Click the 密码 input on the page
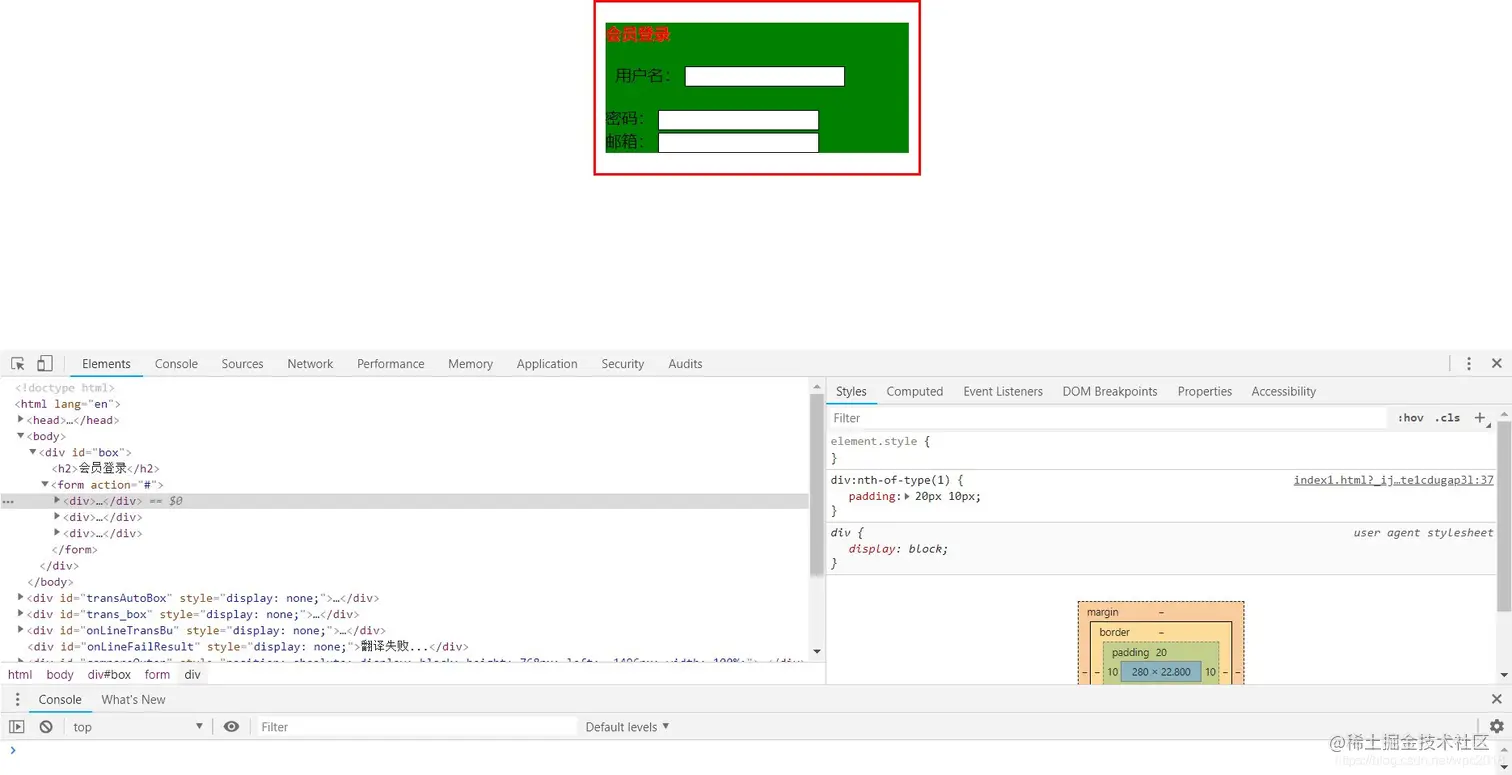Viewport: 1512px width, 775px height. pyautogui.click(x=738, y=119)
